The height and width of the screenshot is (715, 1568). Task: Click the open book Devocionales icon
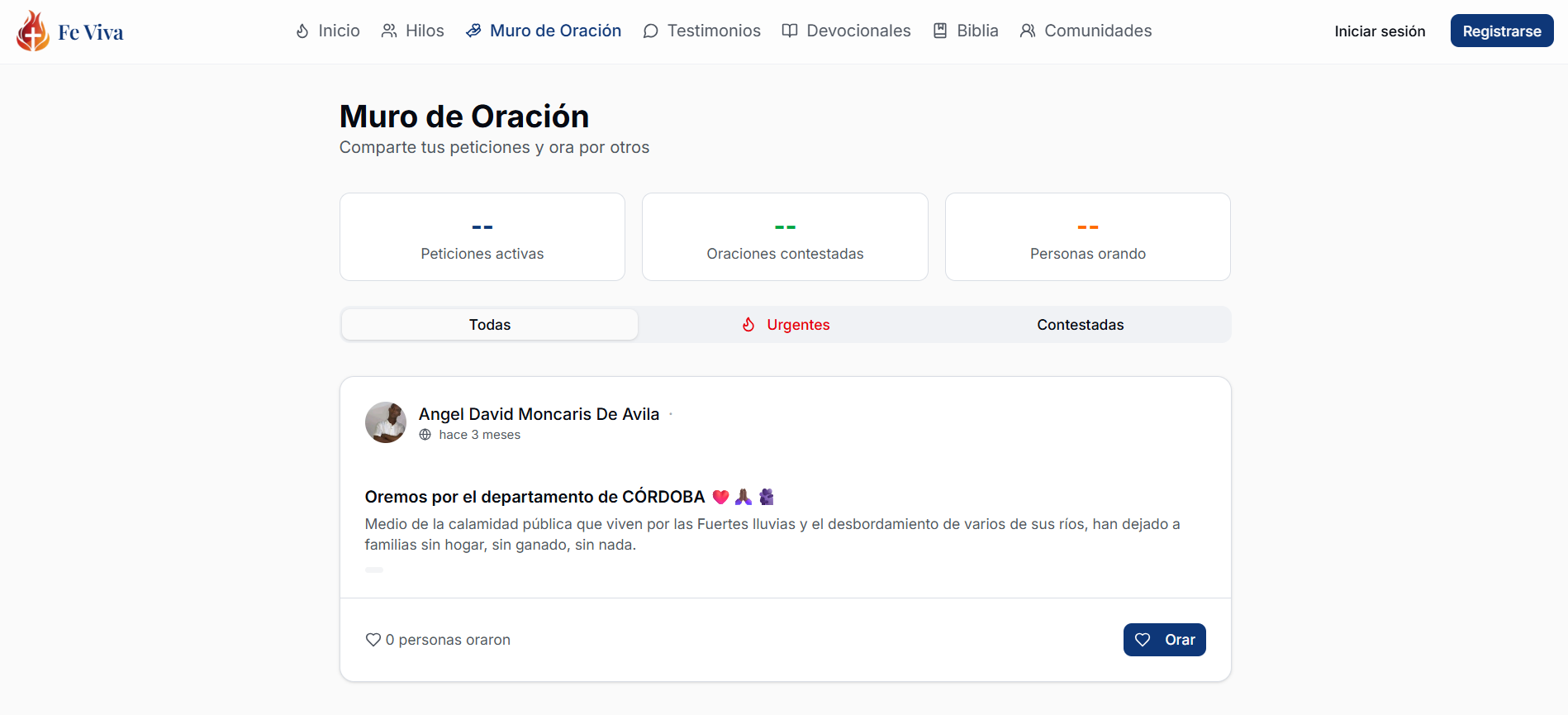click(x=790, y=31)
